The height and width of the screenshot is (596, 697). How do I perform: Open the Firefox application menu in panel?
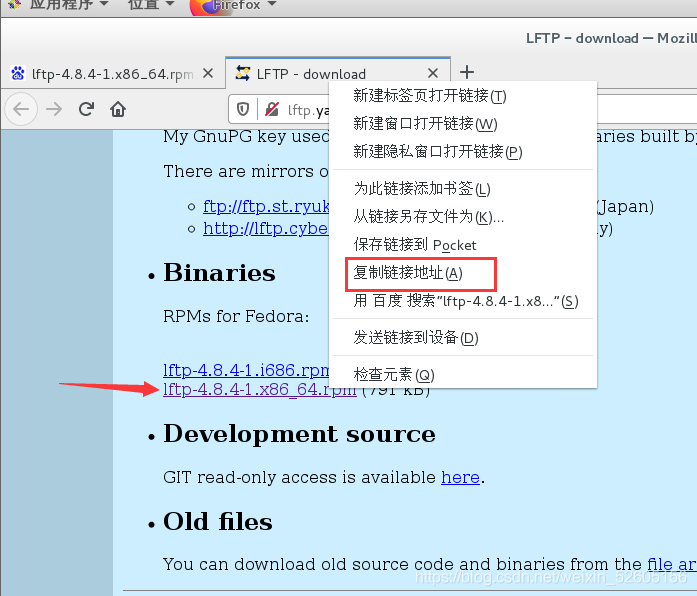[234, 5]
